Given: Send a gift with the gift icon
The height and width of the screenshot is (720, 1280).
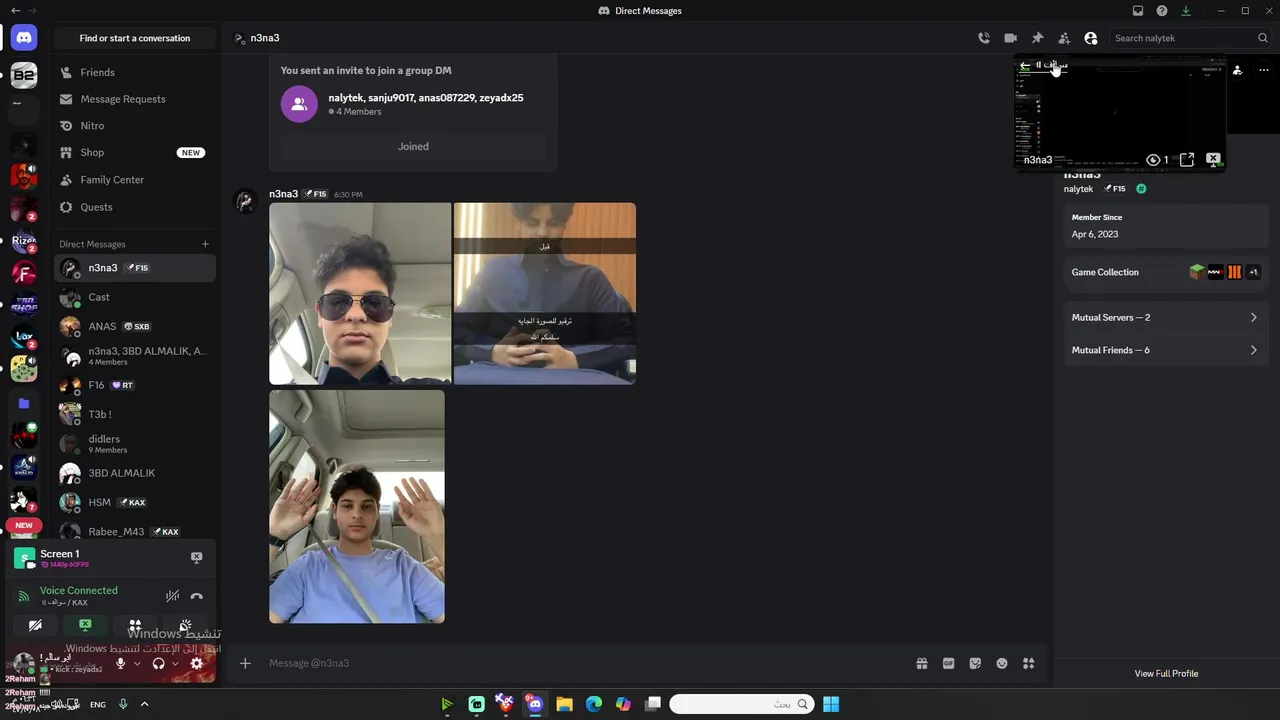Looking at the screenshot, I should point(922,663).
